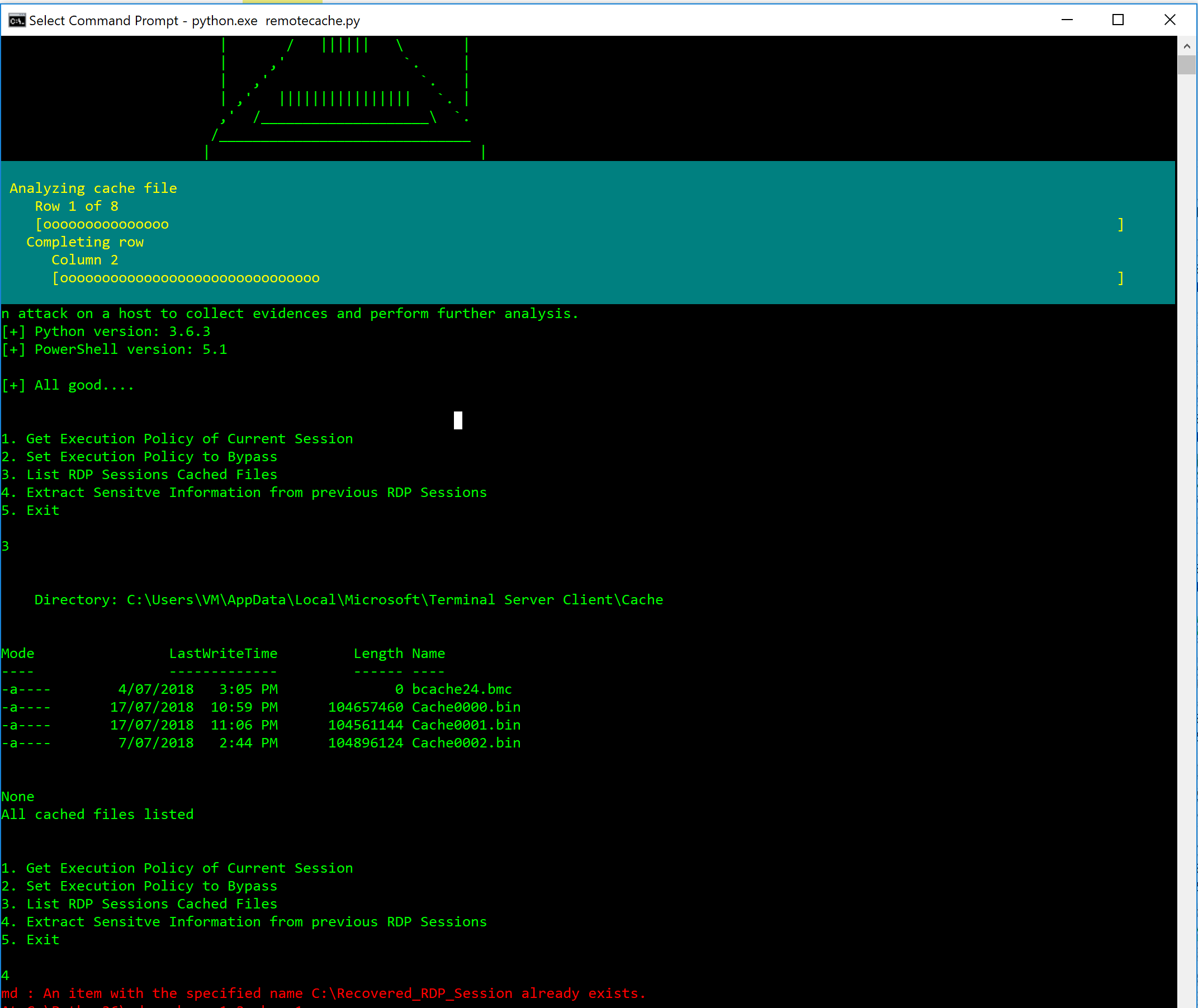Click first menu option Get Execution Policy
1198x1008 pixels.
(x=177, y=438)
